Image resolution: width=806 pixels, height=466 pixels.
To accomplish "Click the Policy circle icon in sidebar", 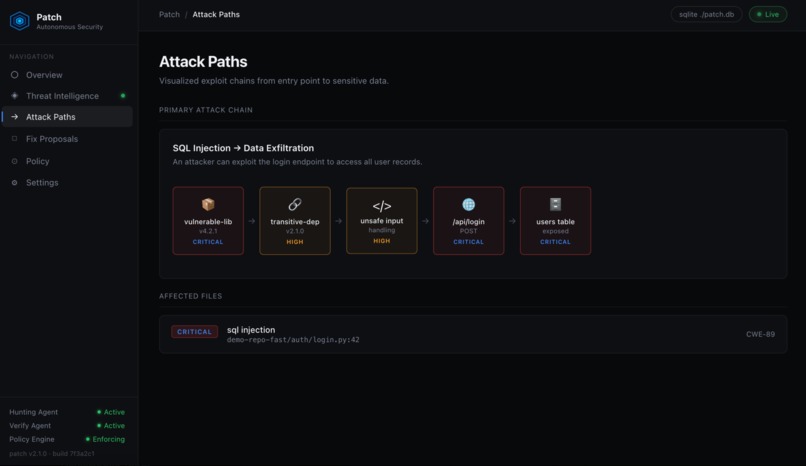I will tap(14, 161).
